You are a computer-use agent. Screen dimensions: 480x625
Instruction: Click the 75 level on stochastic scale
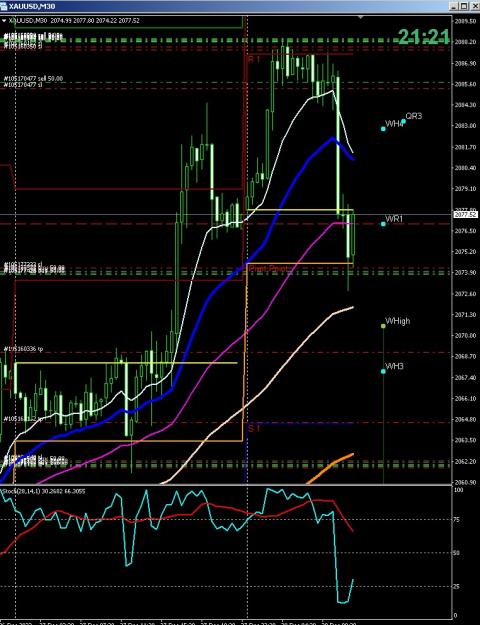457,519
